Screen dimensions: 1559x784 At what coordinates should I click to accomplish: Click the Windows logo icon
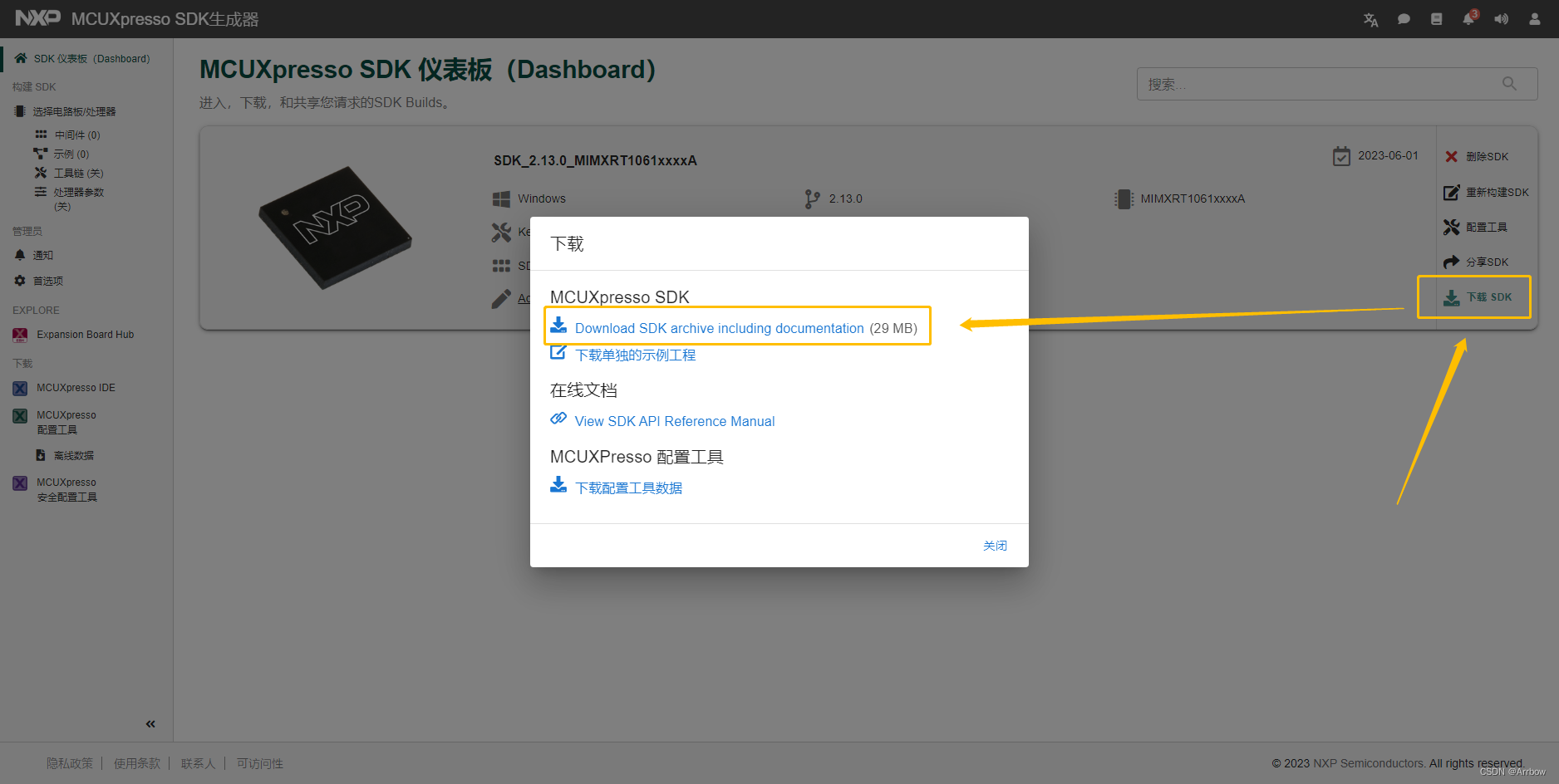point(501,199)
